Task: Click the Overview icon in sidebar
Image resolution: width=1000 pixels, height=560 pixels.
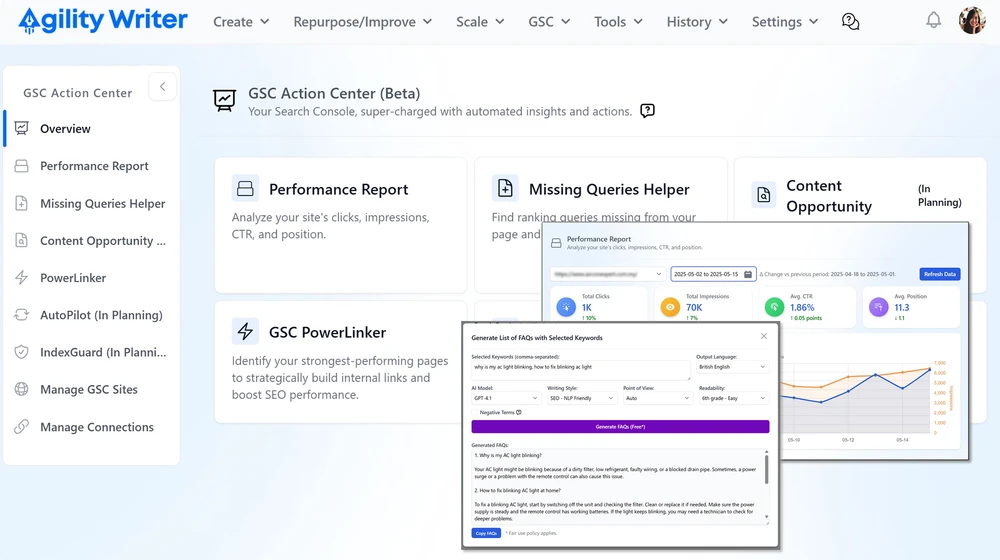Action: click(x=21, y=128)
